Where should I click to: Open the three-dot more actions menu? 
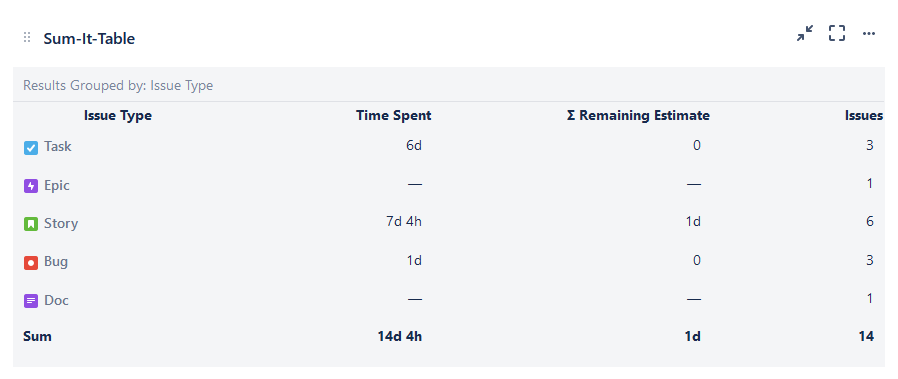click(869, 34)
